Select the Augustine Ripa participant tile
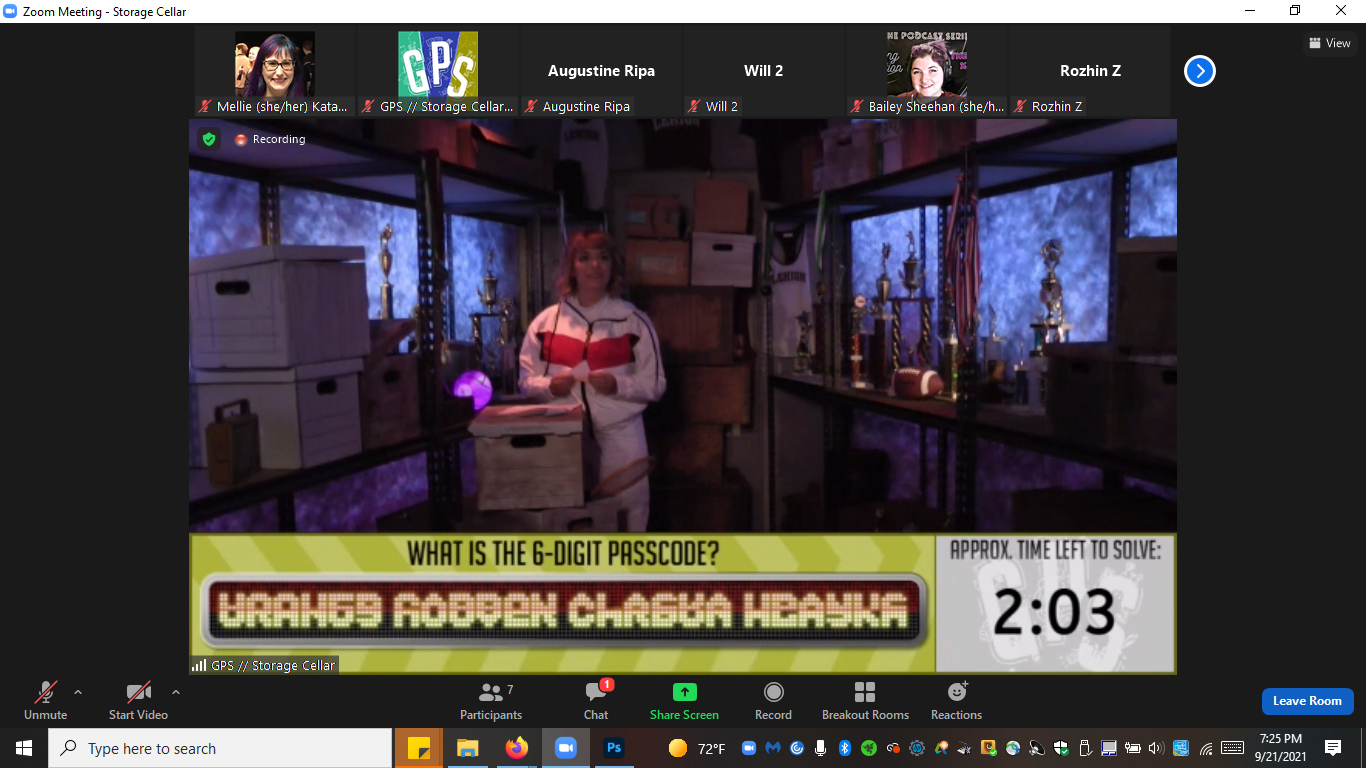The image size is (1366, 768). coord(601,72)
